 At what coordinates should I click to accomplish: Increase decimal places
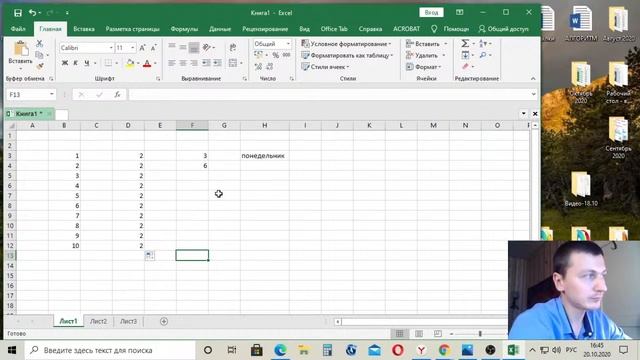(258, 67)
